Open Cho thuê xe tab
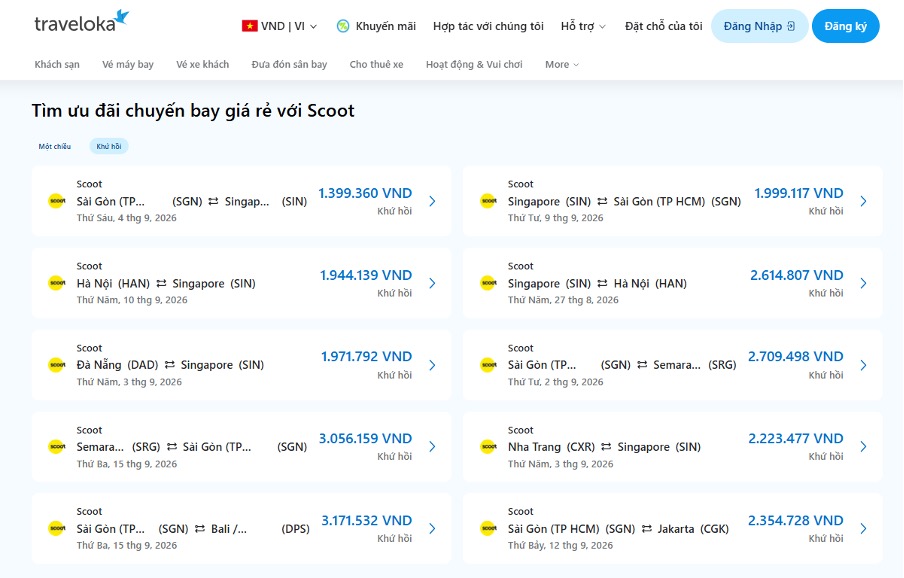This screenshot has height=578, width=904. 376,65
